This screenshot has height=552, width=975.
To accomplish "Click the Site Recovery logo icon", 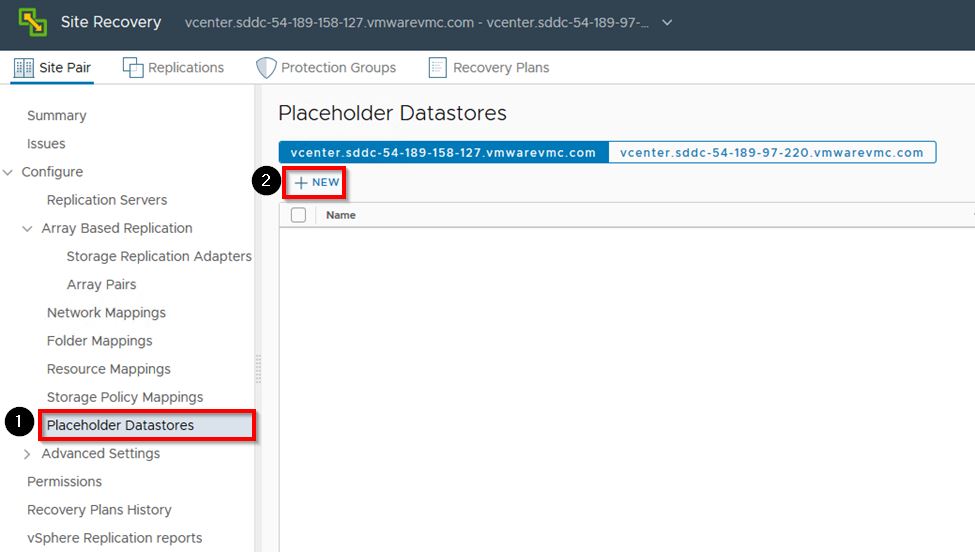I will [32, 22].
